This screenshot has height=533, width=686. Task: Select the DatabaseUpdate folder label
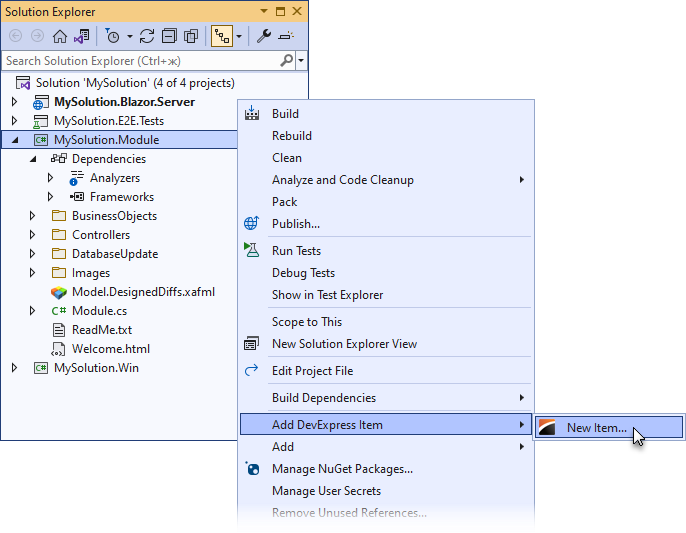[115, 254]
